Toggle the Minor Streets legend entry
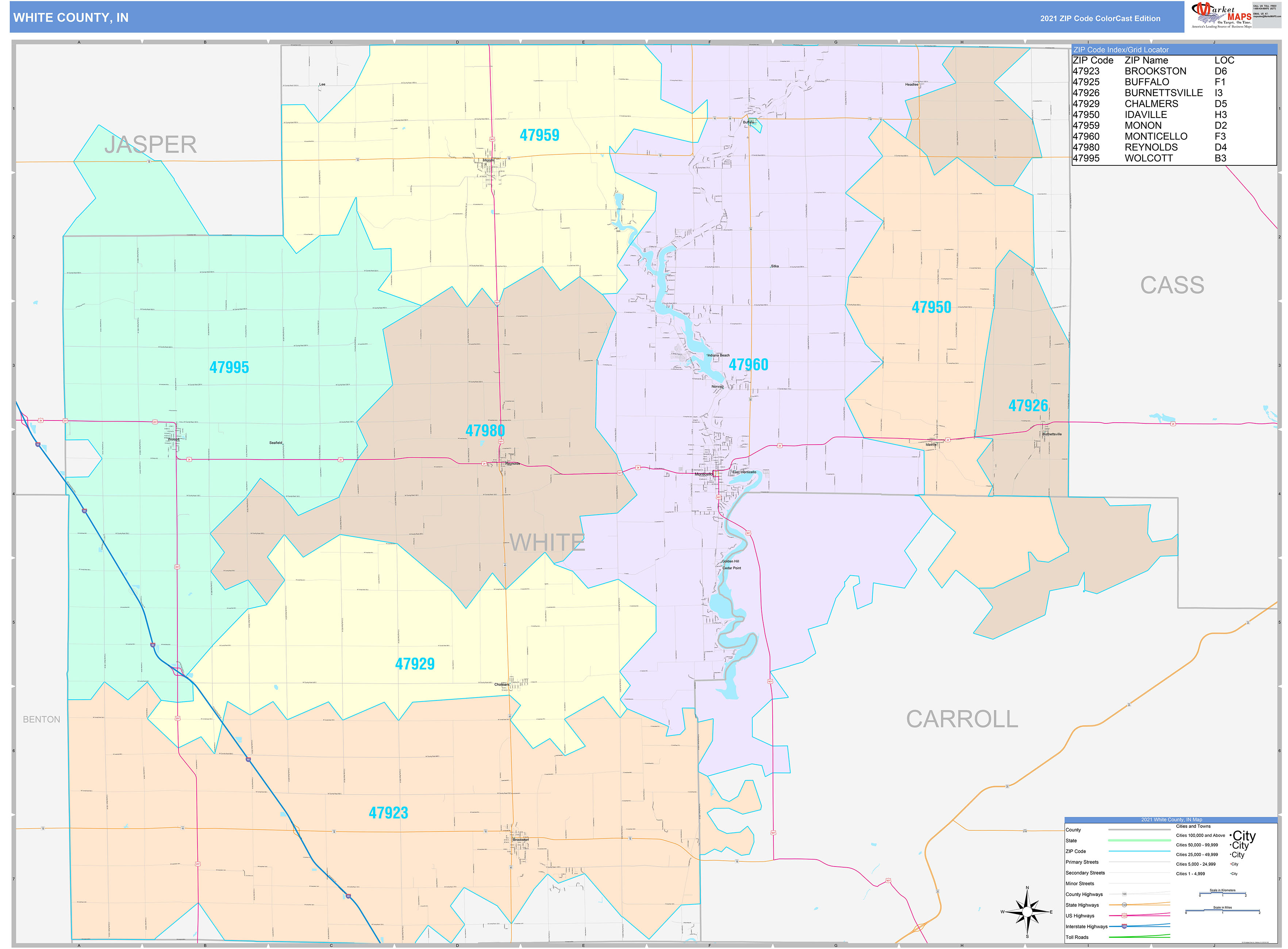 tap(1140, 883)
